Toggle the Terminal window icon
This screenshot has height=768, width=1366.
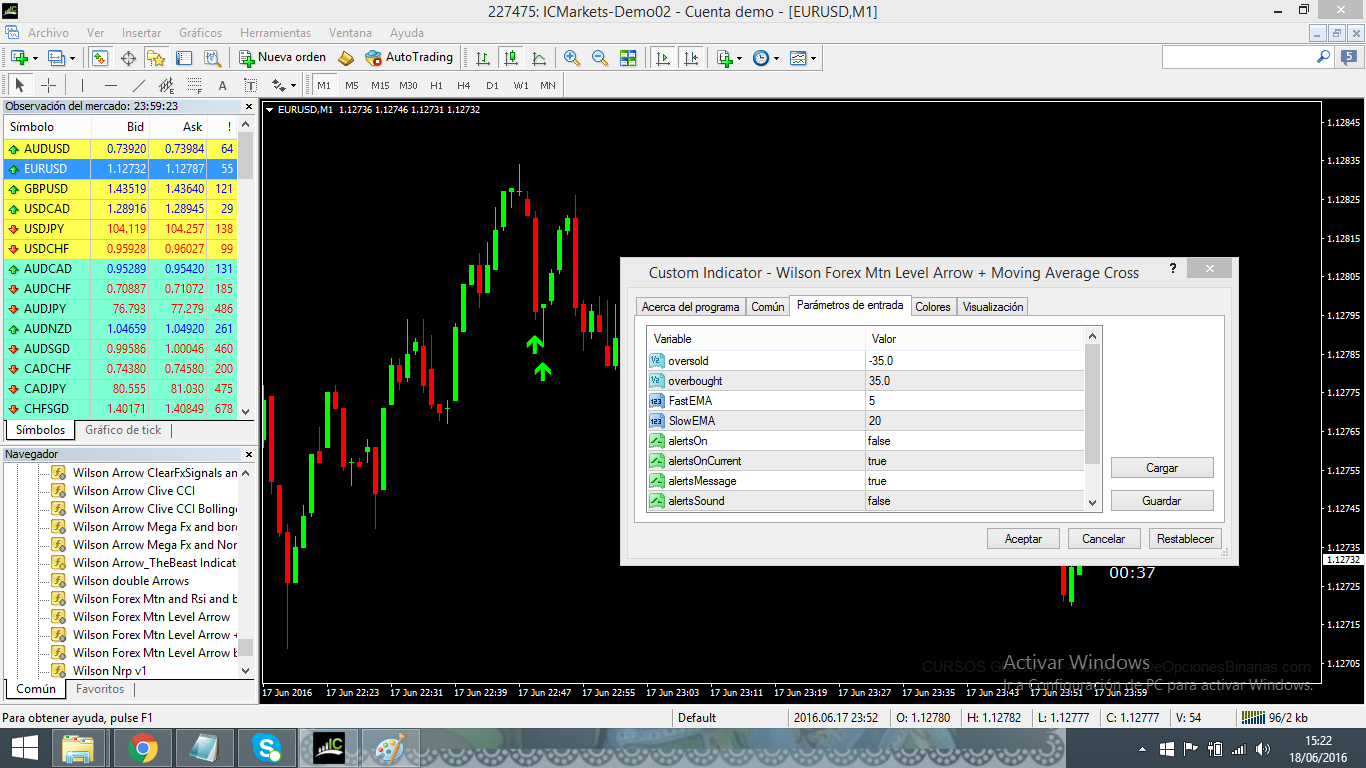click(184, 58)
